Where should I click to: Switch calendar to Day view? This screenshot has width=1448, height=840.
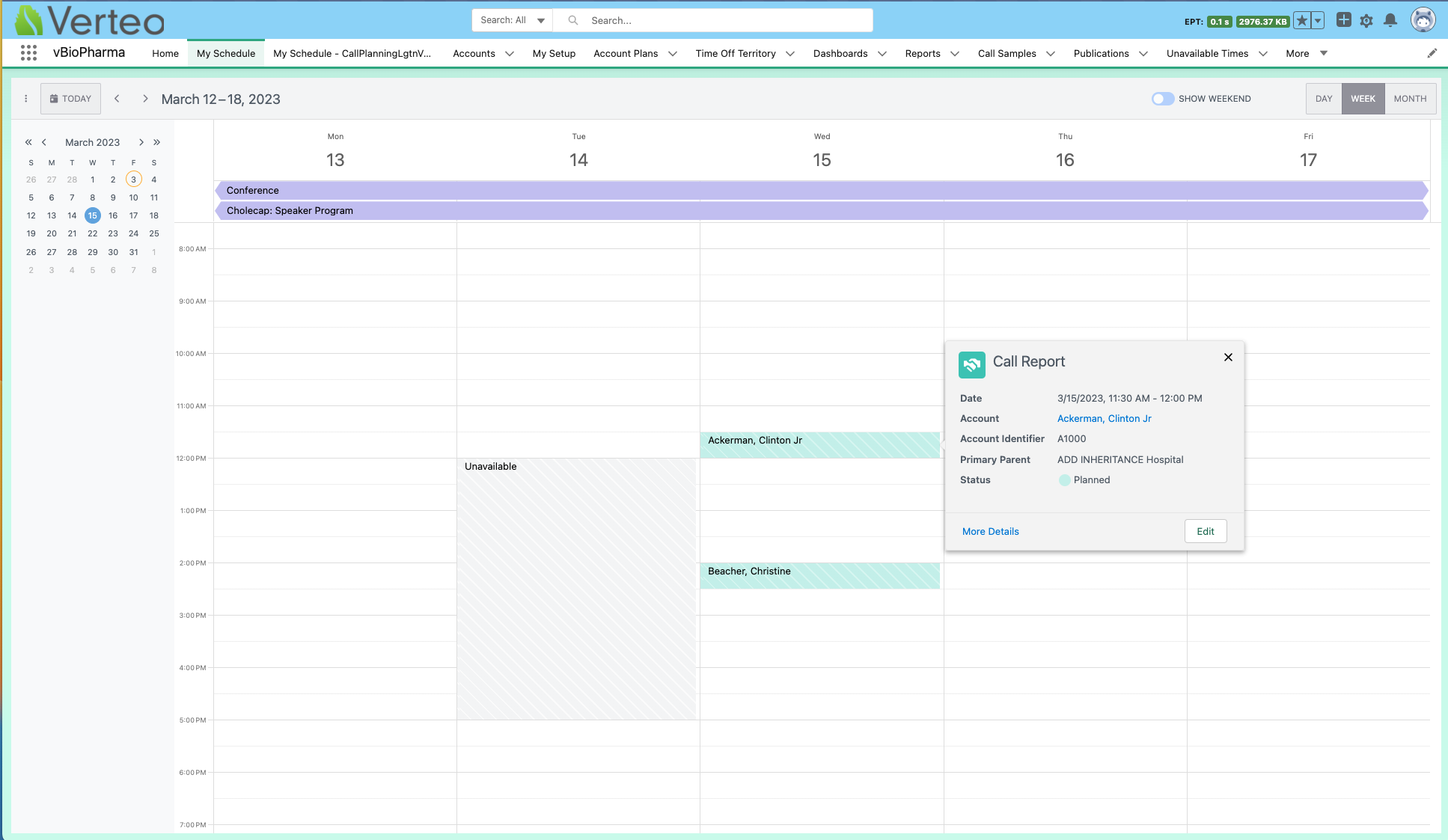(x=1323, y=99)
